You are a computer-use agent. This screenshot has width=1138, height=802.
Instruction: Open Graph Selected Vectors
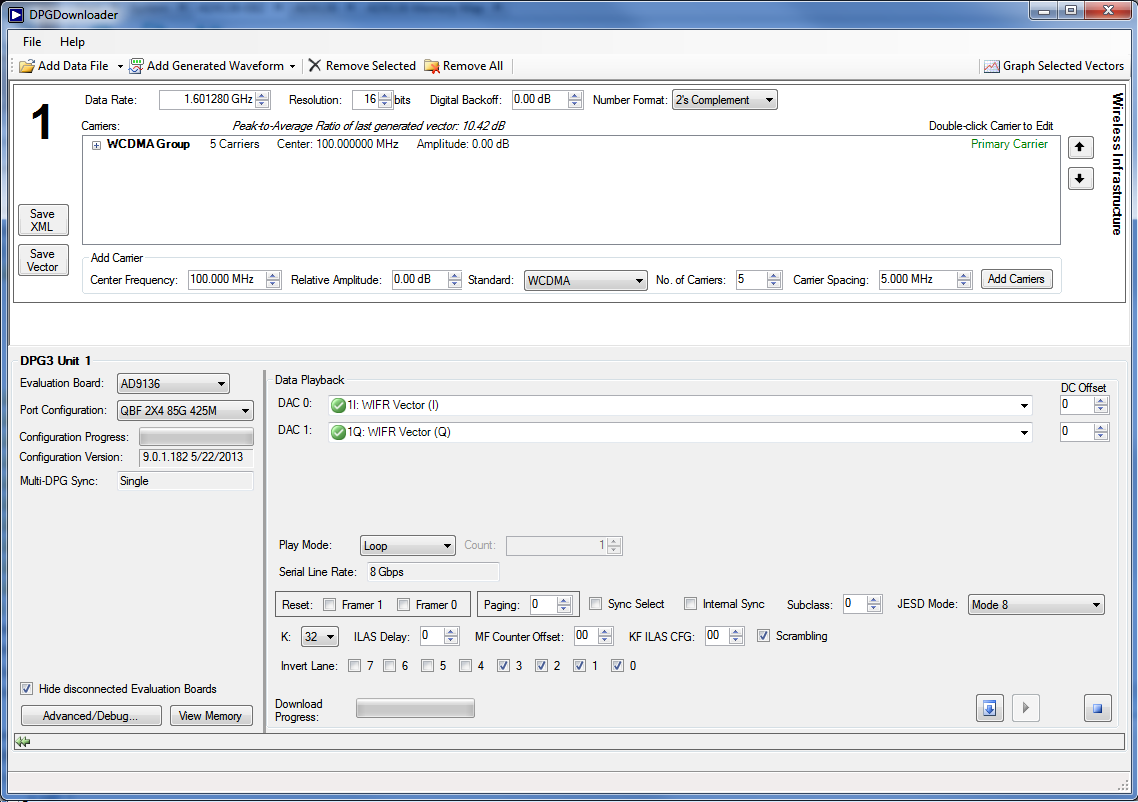tap(1053, 66)
